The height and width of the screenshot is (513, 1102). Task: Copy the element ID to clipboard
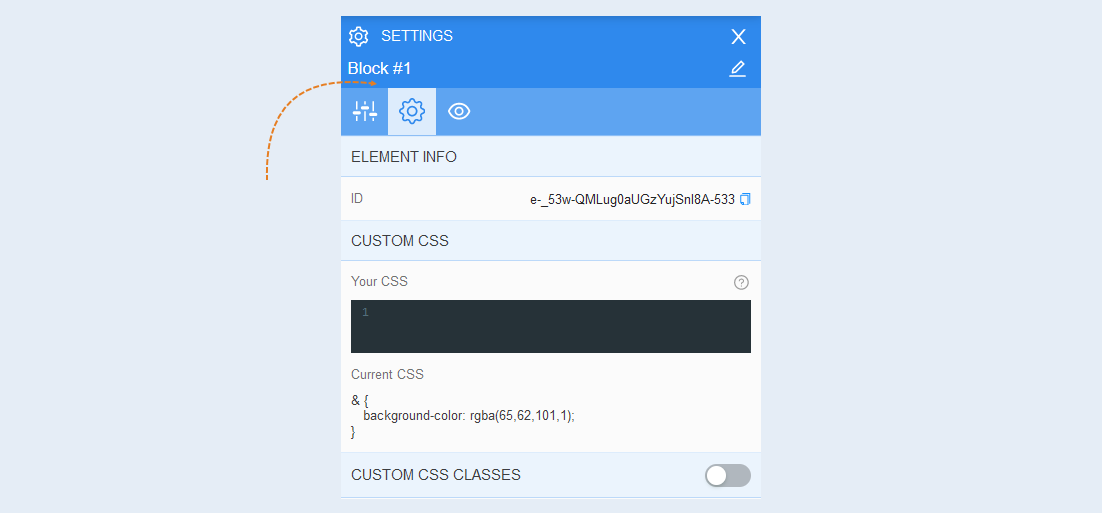point(746,200)
